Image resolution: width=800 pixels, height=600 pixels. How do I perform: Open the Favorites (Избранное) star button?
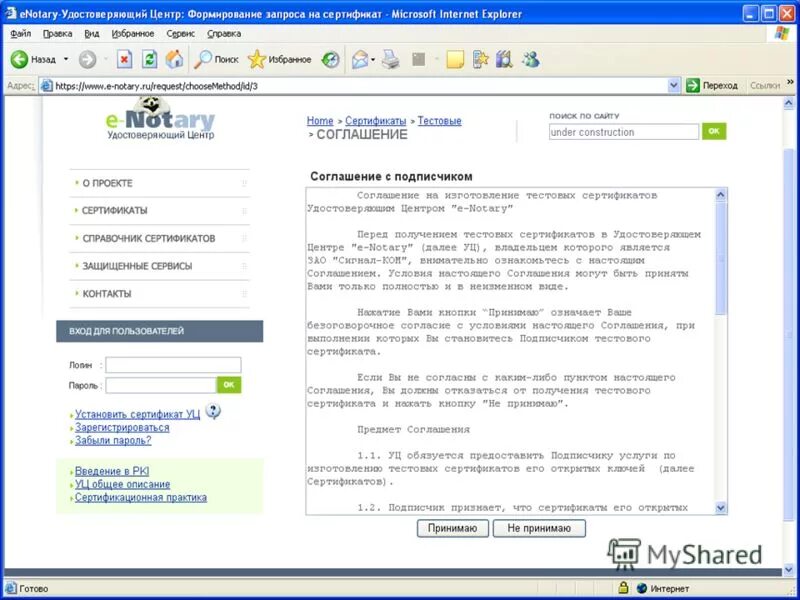tap(280, 60)
